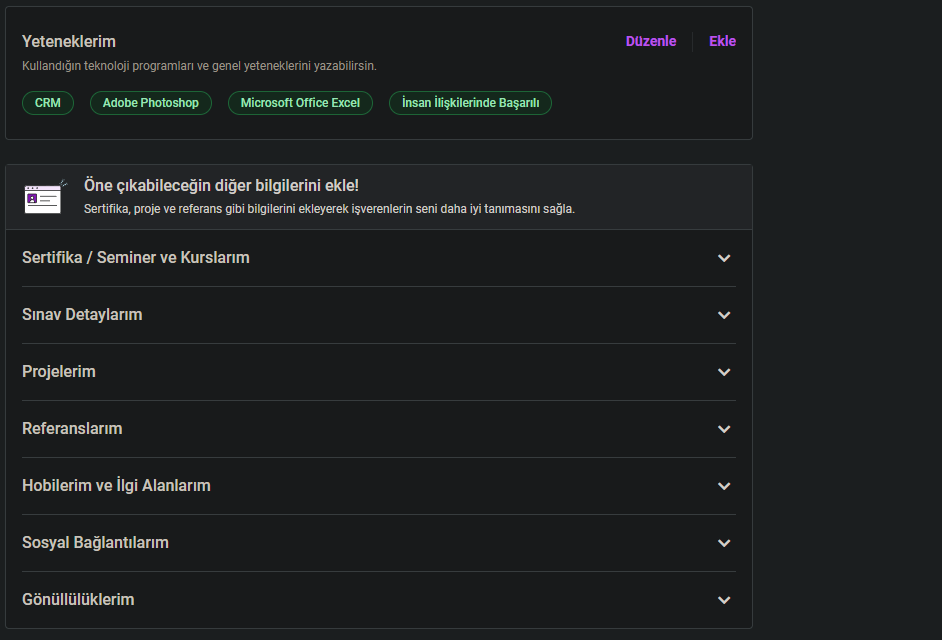Open the Sertifika / Seminer ve Kurslarım heading
Image resolution: width=942 pixels, height=640 pixels.
click(x=136, y=258)
